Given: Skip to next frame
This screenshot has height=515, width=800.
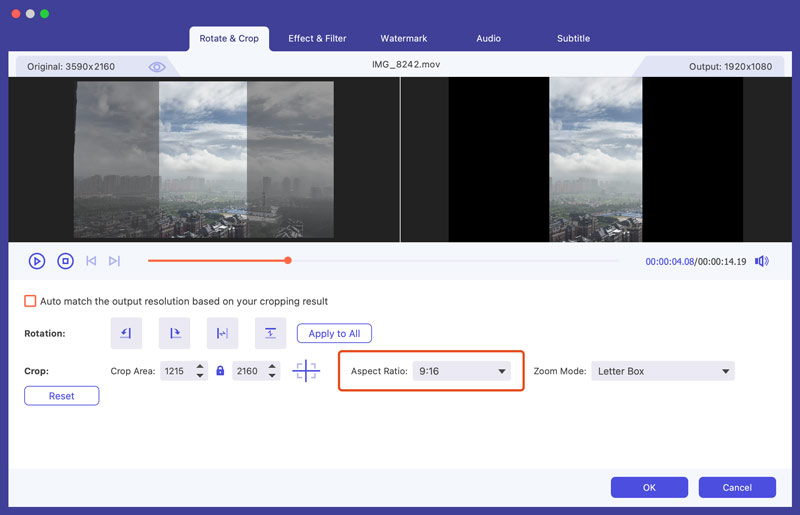Looking at the screenshot, I should click(114, 261).
